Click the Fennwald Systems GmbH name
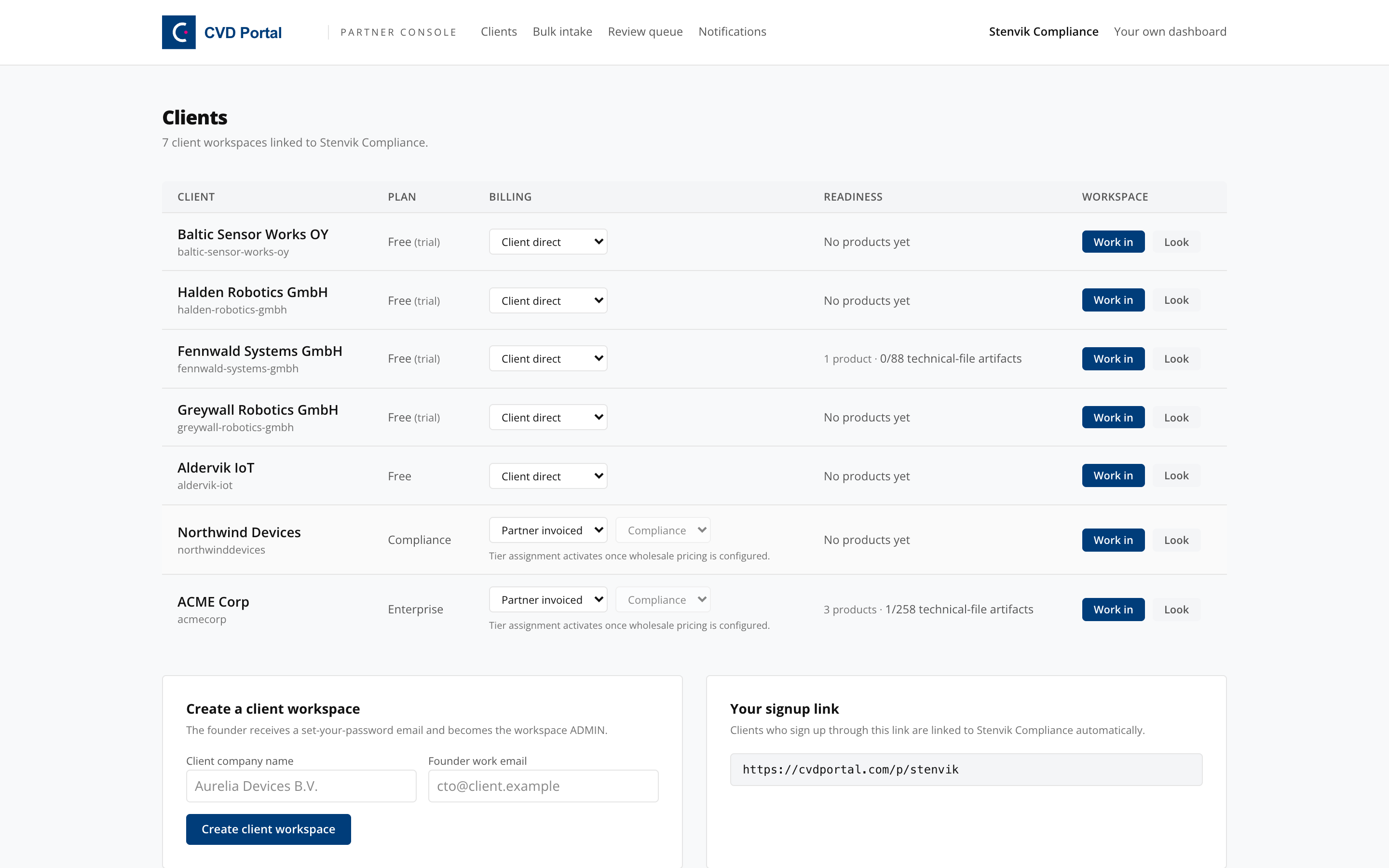This screenshot has height=868, width=1389. click(259, 351)
